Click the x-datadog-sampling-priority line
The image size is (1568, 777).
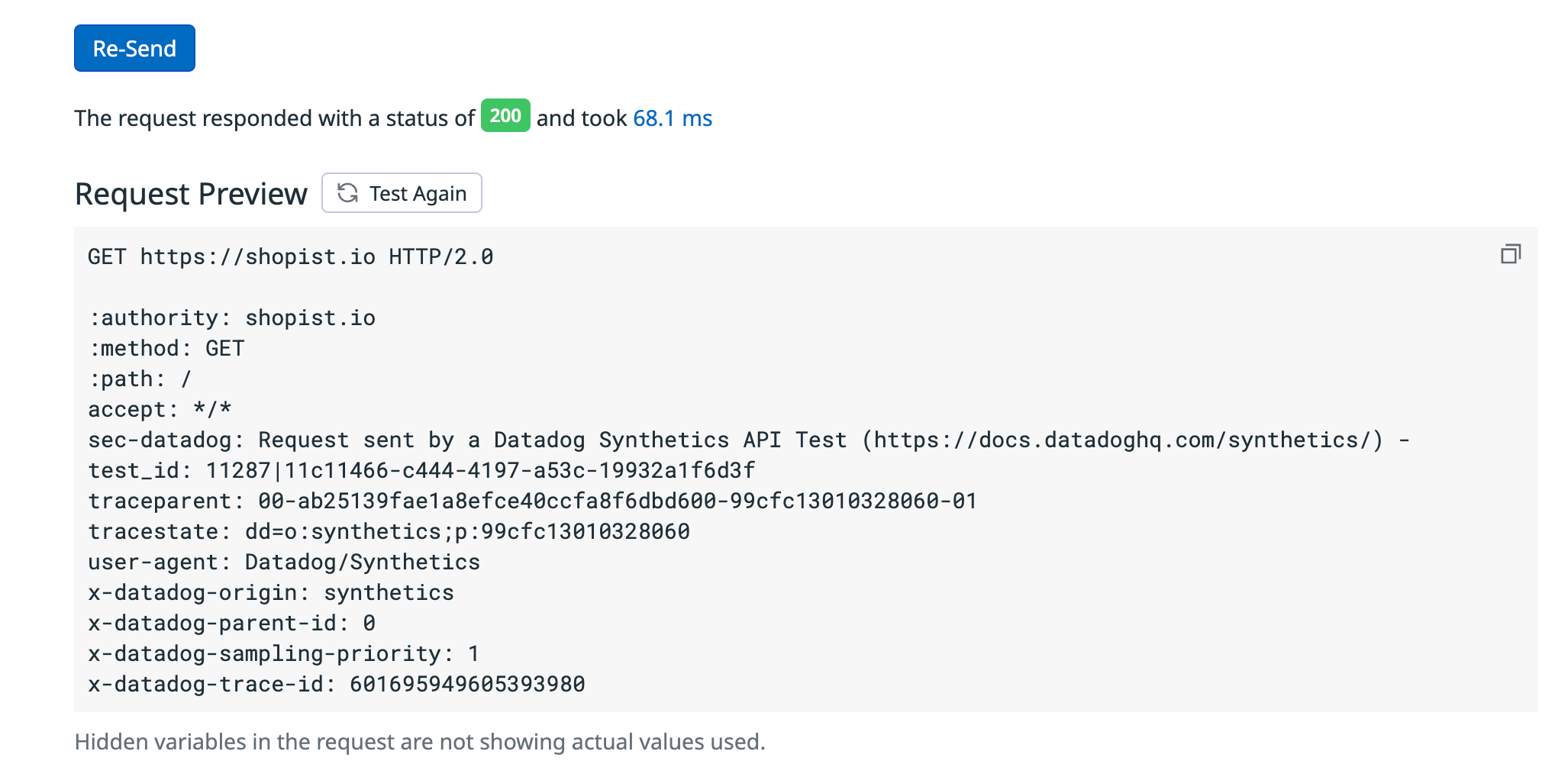pos(284,653)
